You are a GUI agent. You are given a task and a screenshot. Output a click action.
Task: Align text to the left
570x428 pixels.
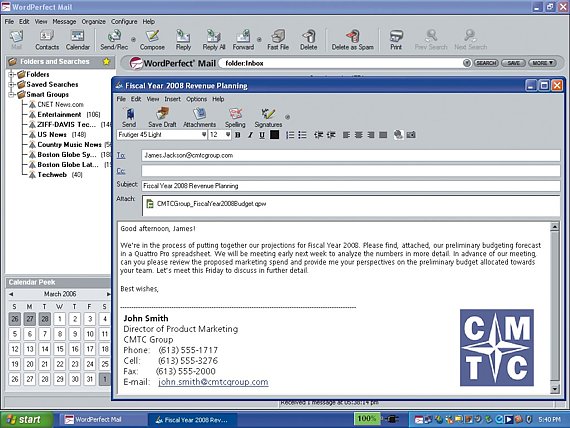tap(346, 135)
